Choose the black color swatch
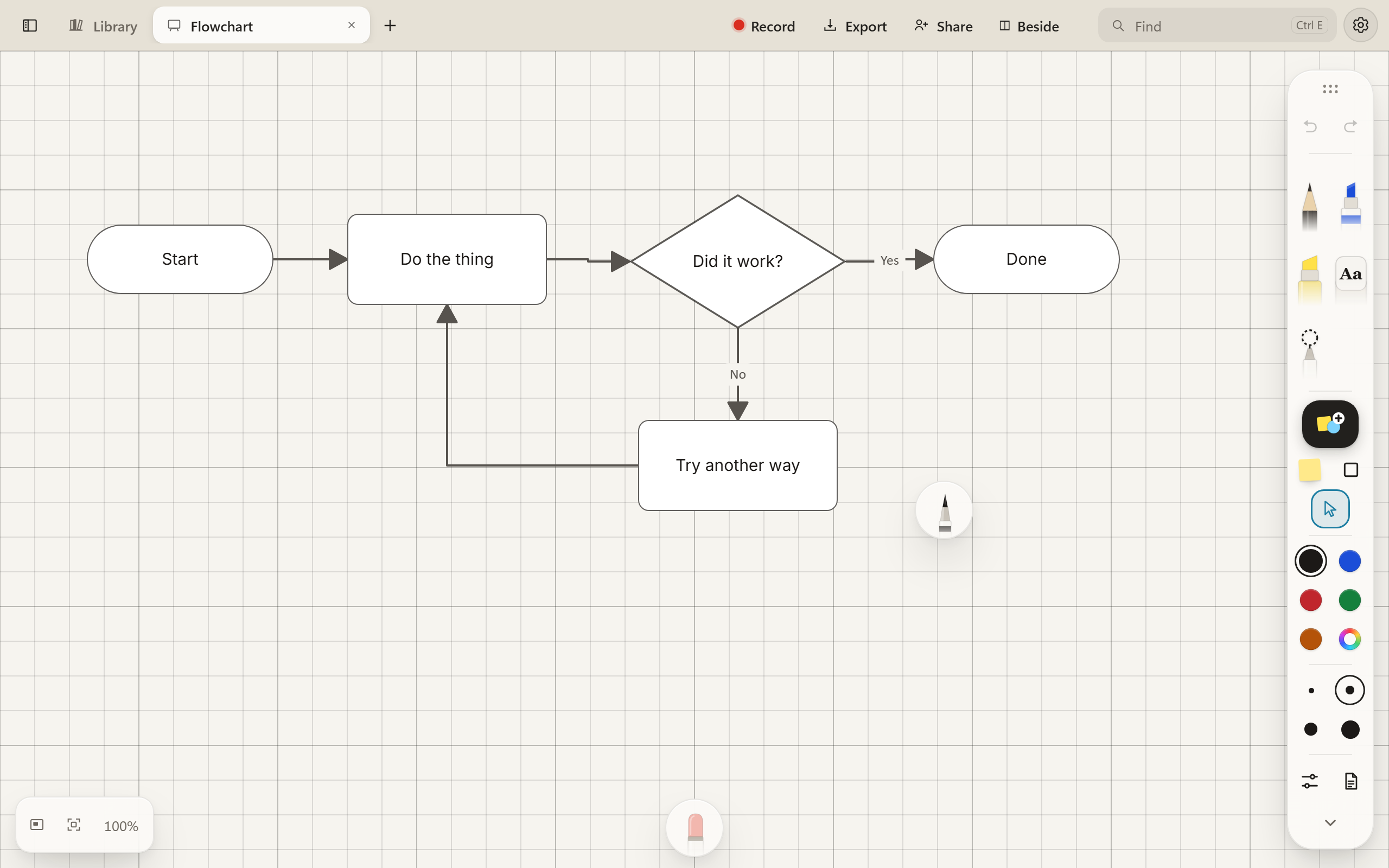 [1311, 561]
